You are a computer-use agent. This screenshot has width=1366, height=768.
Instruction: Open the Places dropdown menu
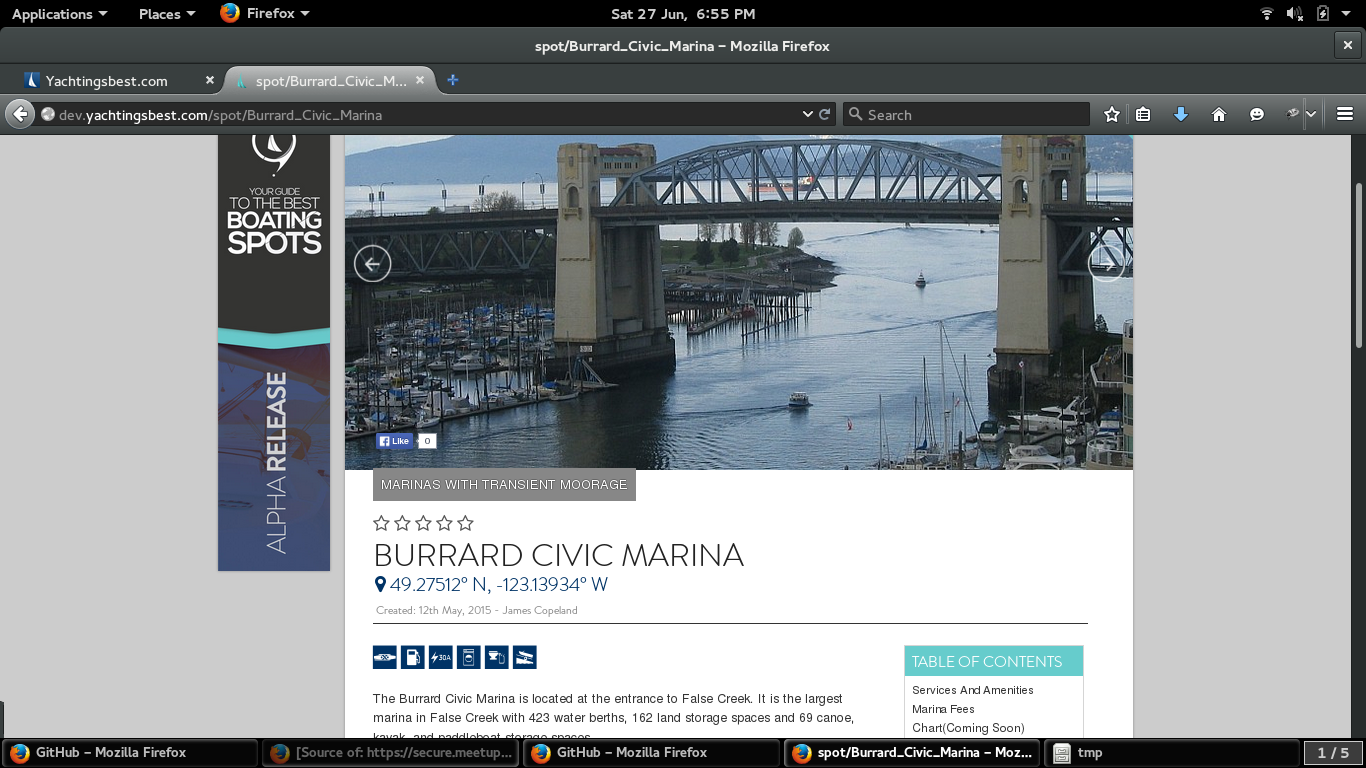tap(166, 14)
